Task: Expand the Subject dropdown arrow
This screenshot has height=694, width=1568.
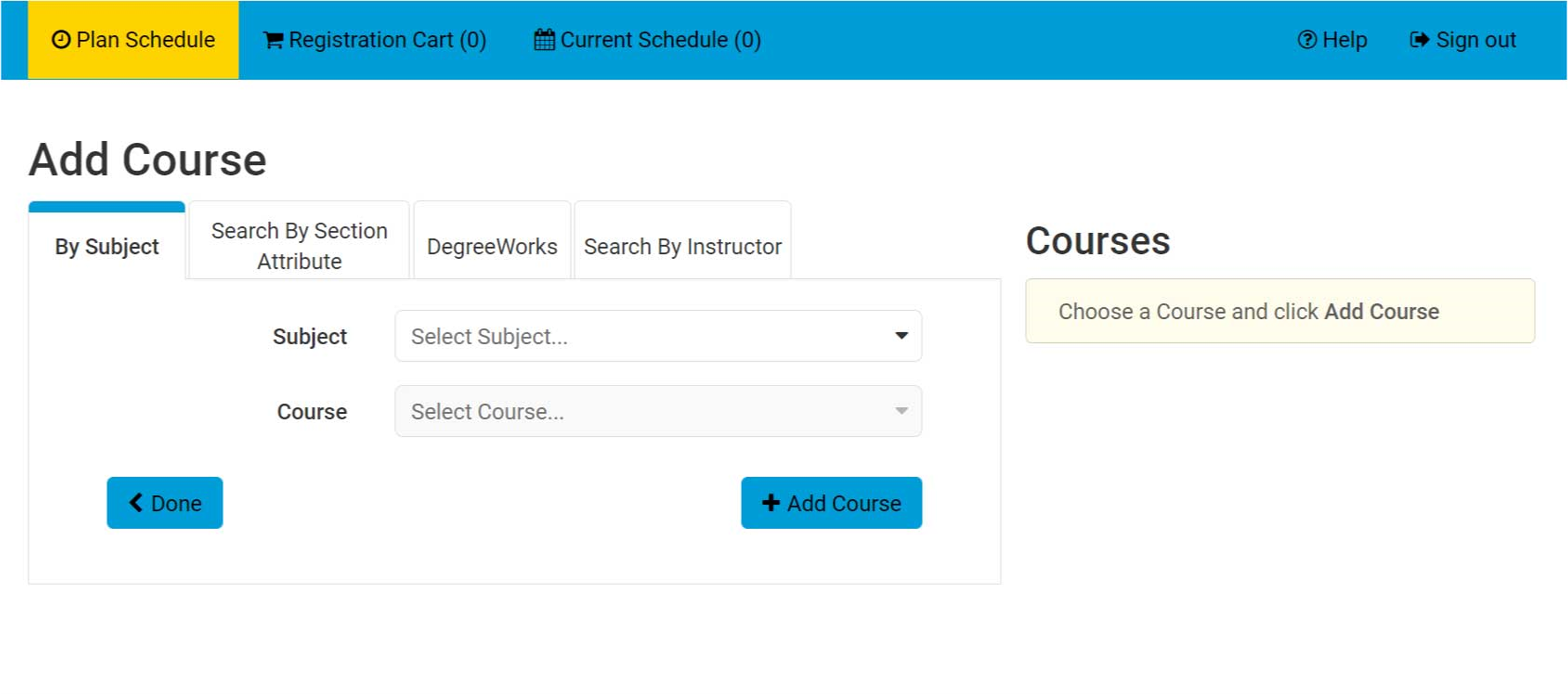Action: click(901, 335)
